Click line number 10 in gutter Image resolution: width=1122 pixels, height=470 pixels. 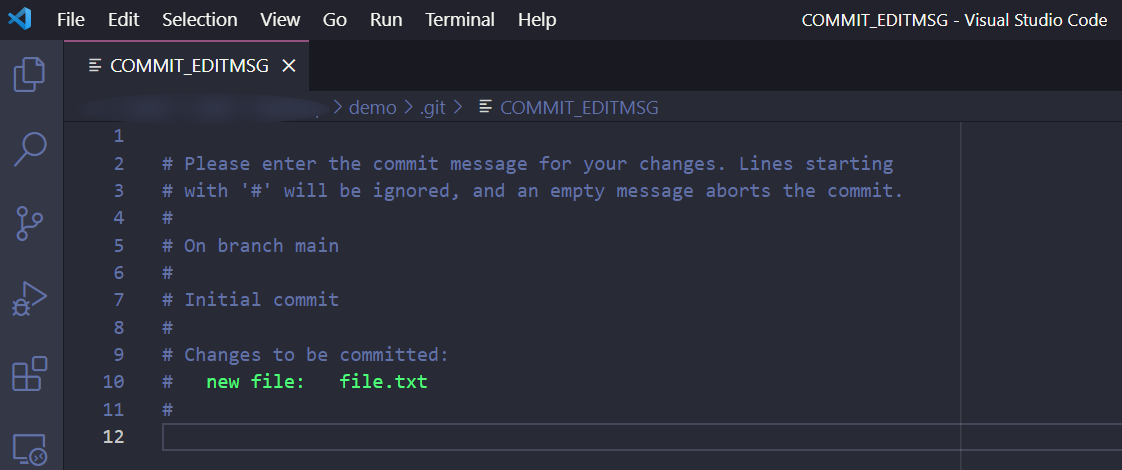click(x=113, y=382)
